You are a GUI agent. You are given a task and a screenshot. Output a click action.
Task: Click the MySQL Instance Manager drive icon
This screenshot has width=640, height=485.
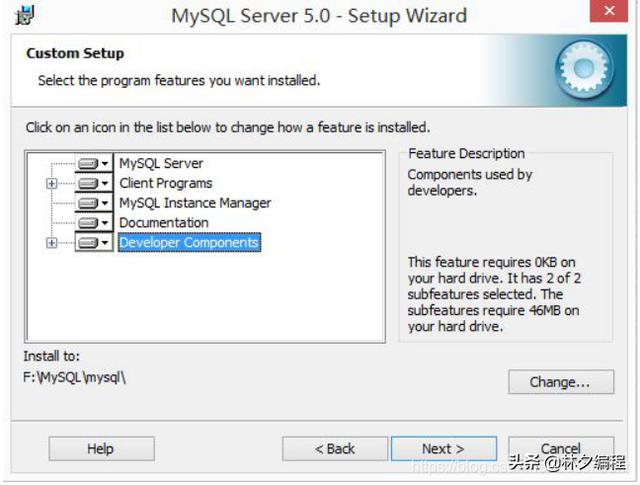click(x=88, y=203)
